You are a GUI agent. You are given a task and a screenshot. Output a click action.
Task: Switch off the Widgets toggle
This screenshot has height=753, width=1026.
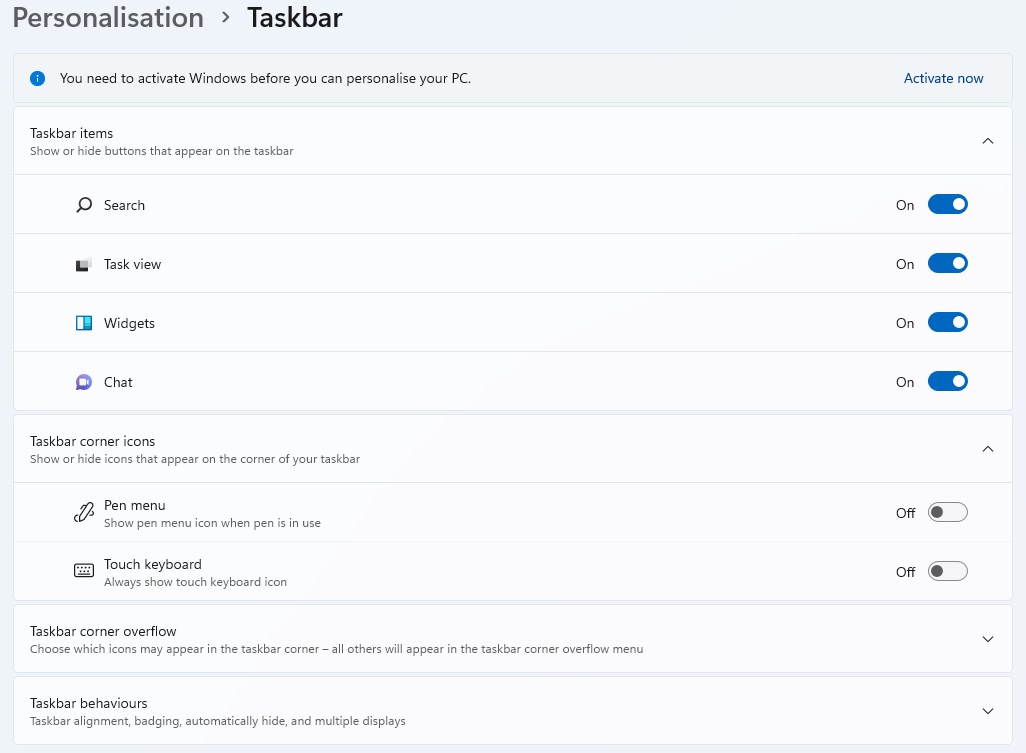coord(947,323)
